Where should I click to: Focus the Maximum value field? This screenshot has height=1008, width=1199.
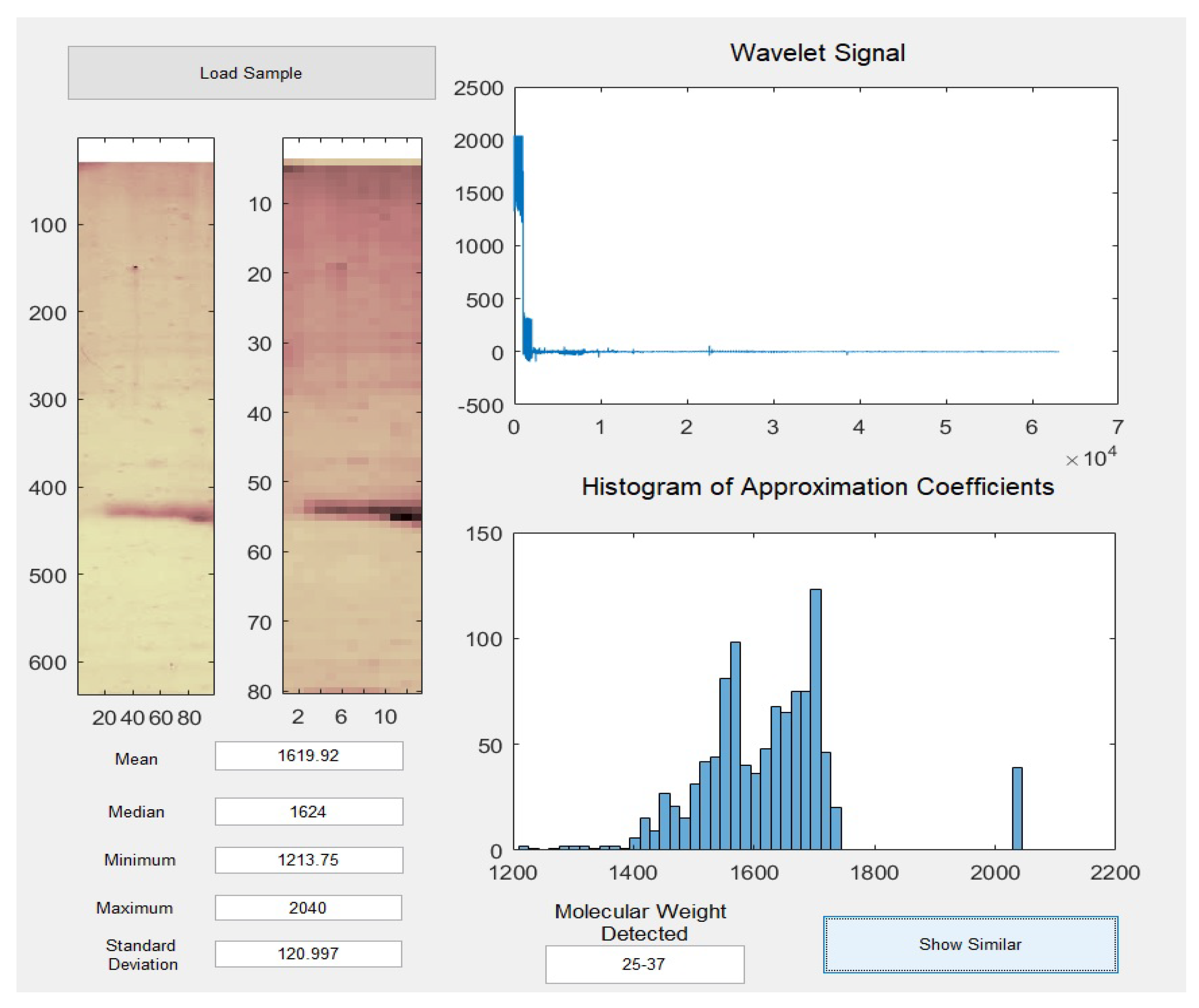(x=309, y=907)
